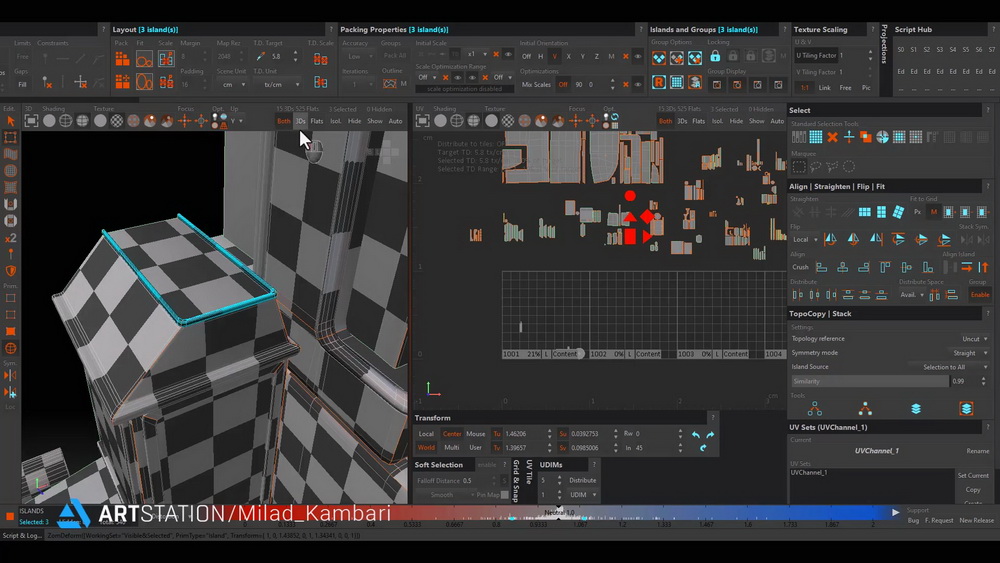1000x563 pixels.
Task: Select Center tab in Transform panel
Action: tap(452, 434)
